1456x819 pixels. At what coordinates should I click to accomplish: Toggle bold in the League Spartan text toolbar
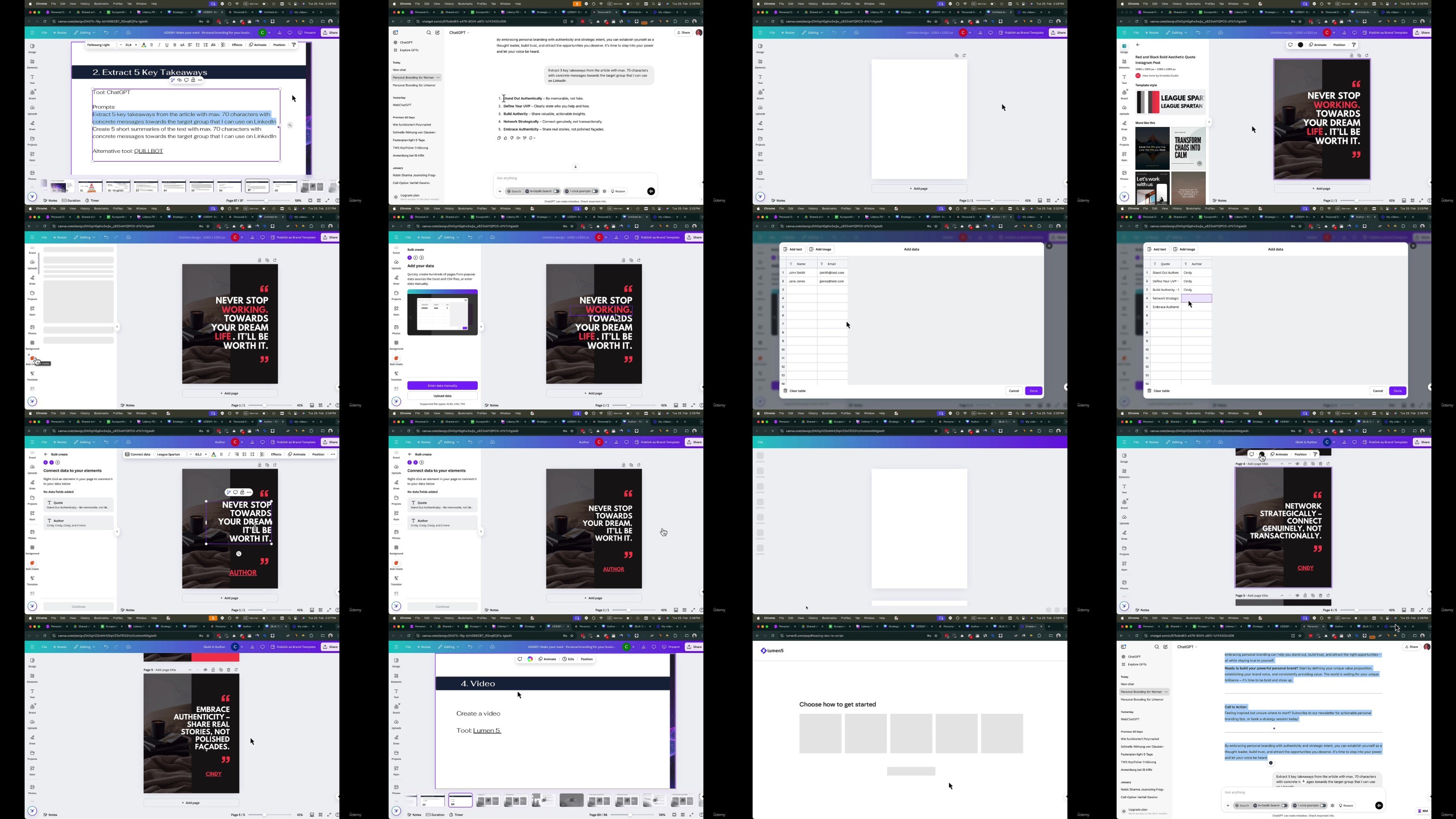click(x=222, y=455)
